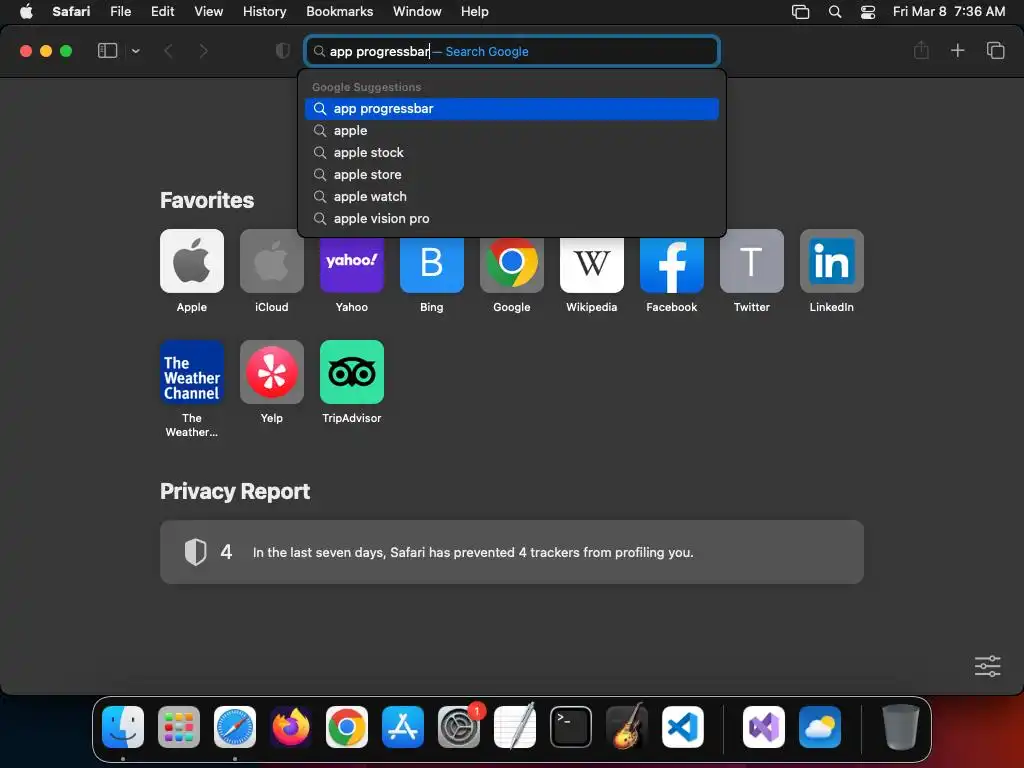Image resolution: width=1024 pixels, height=768 pixels.
Task: Go back with the back arrow
Action: (x=168, y=51)
